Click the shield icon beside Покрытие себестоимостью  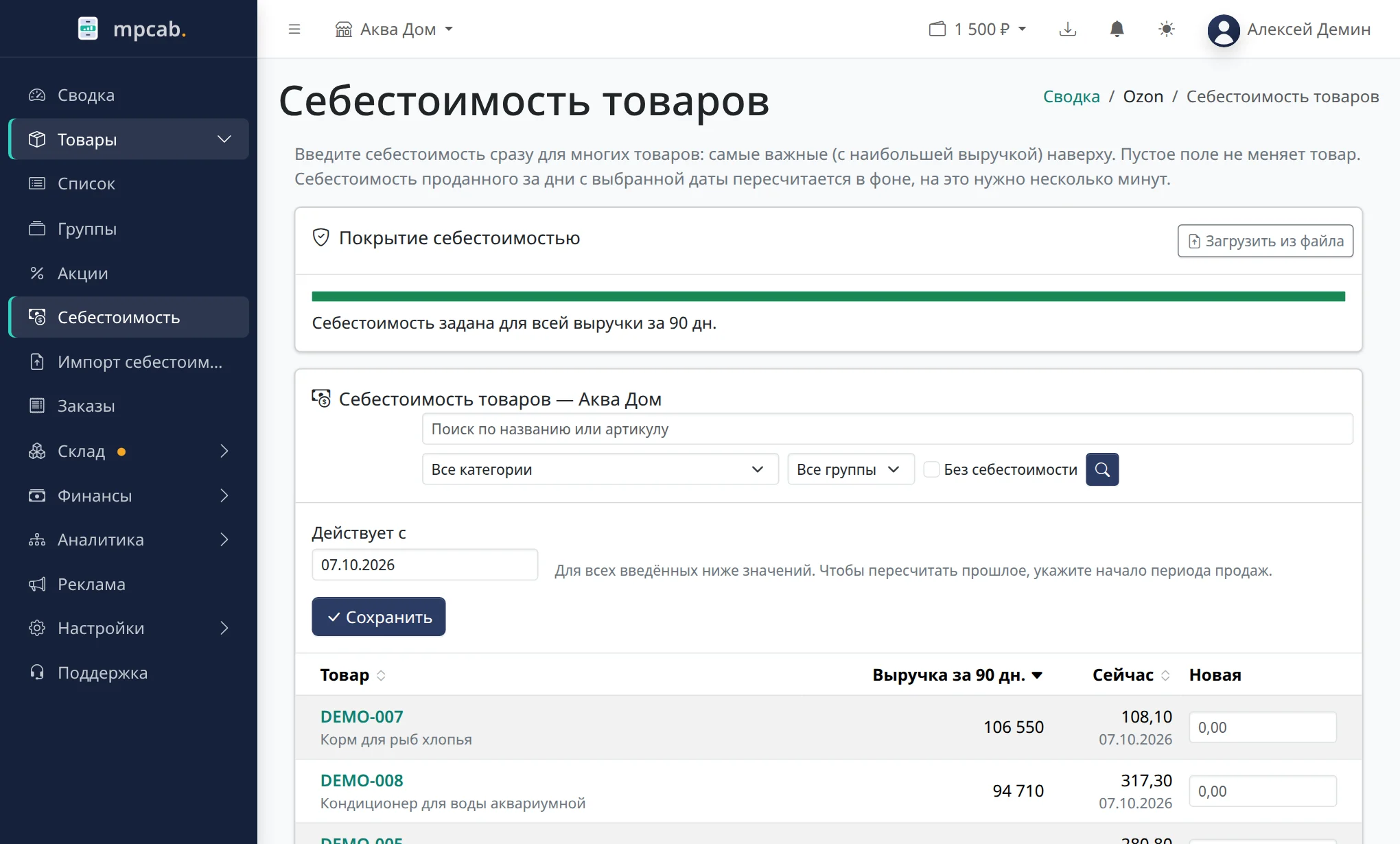(321, 237)
